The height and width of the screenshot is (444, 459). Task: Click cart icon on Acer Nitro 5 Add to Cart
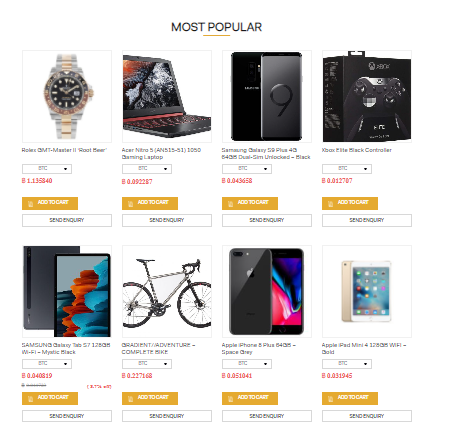(x=130, y=204)
